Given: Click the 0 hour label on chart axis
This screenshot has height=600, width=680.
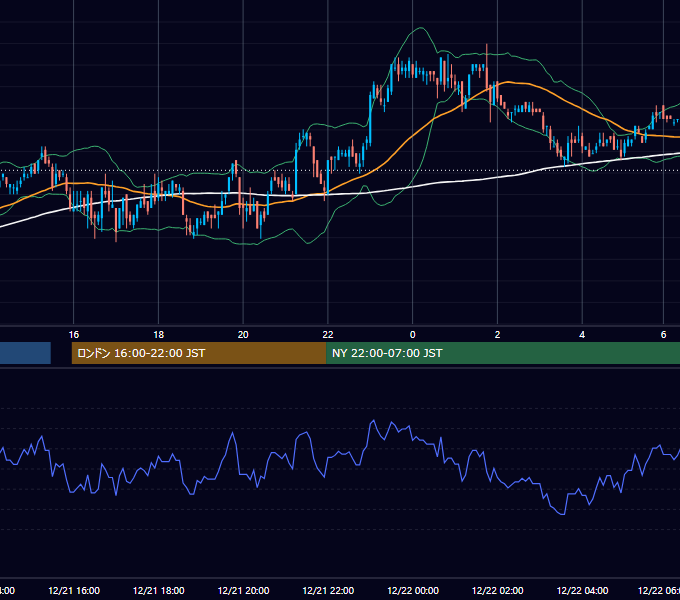Looking at the screenshot, I should point(412,335).
